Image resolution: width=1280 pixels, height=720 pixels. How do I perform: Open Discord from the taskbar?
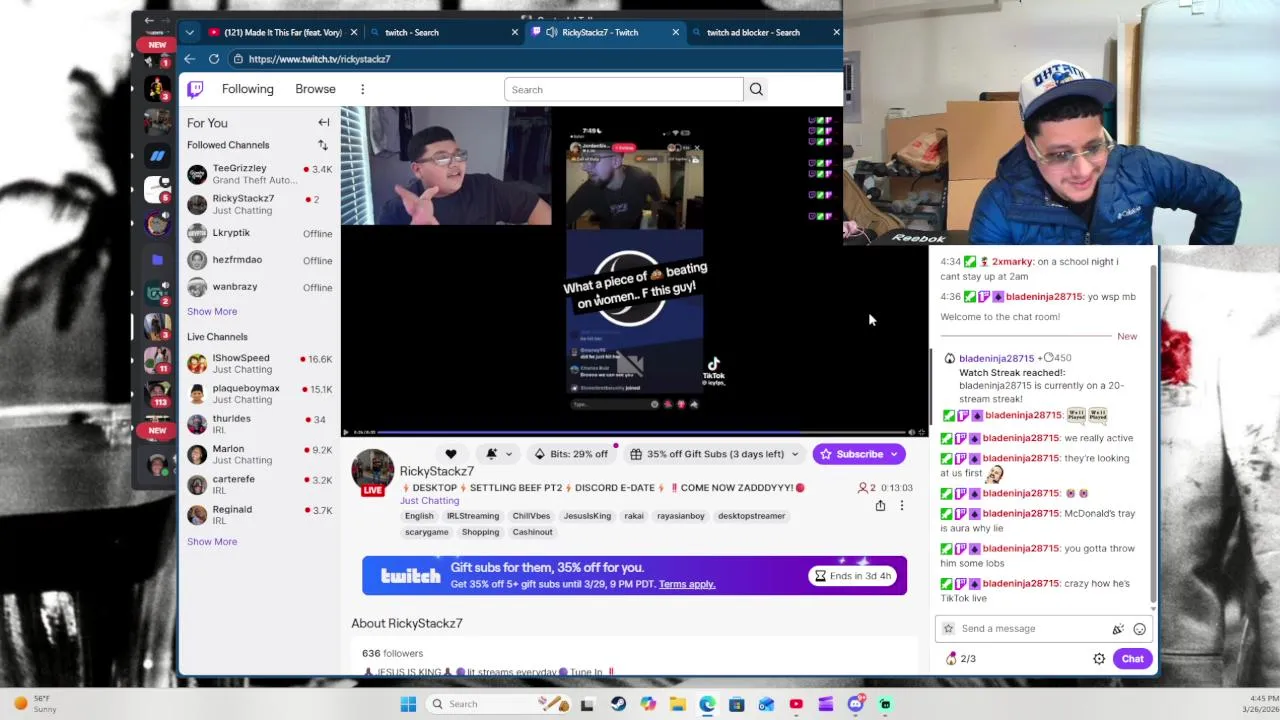pos(855,704)
